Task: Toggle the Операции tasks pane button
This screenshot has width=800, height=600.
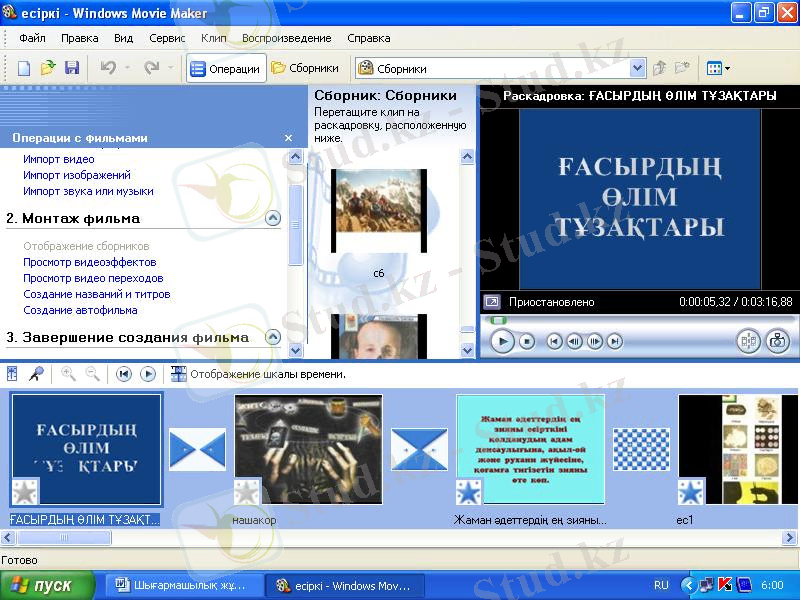Action: (226, 69)
